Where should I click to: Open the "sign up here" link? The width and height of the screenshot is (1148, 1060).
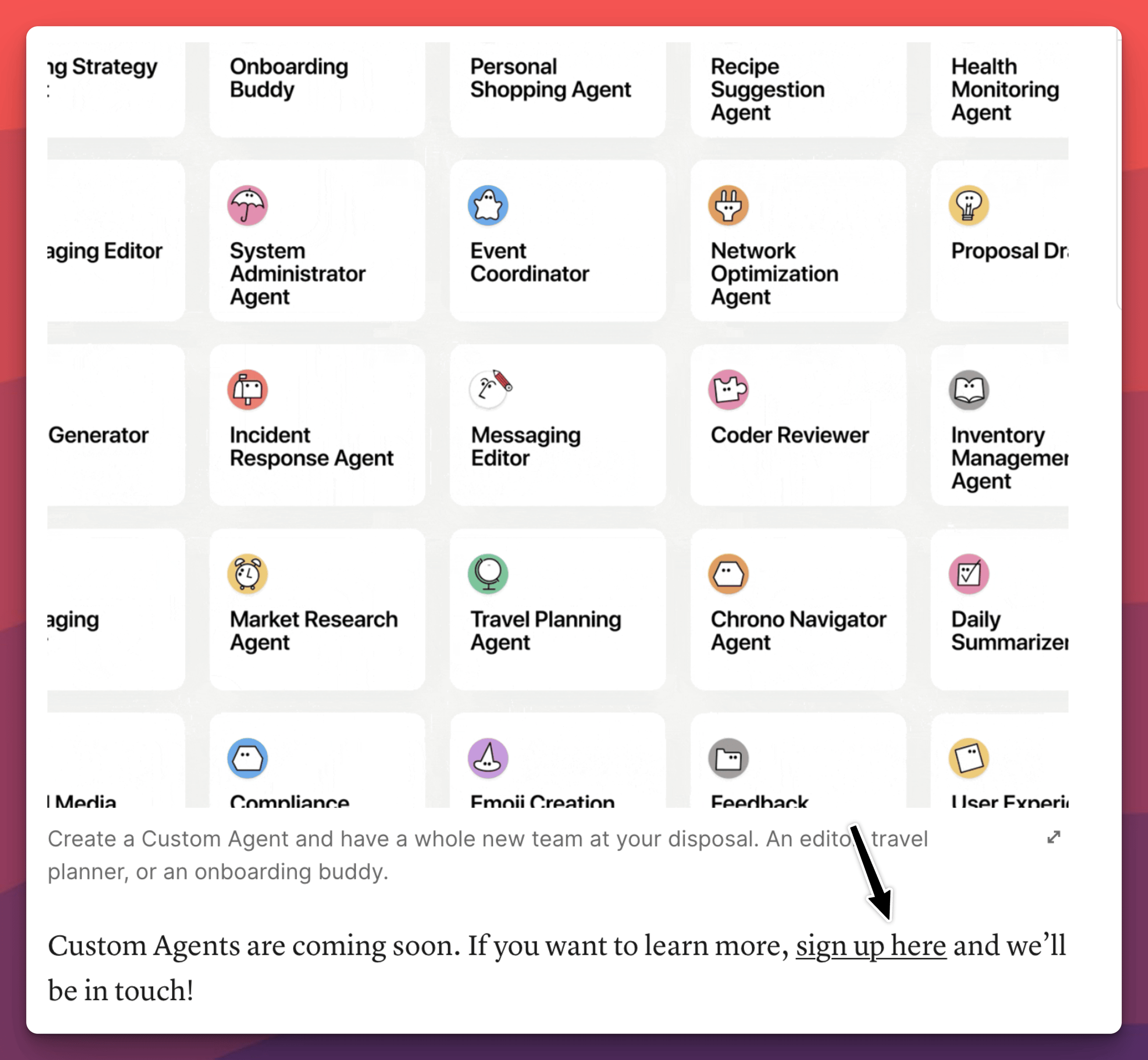click(x=870, y=946)
